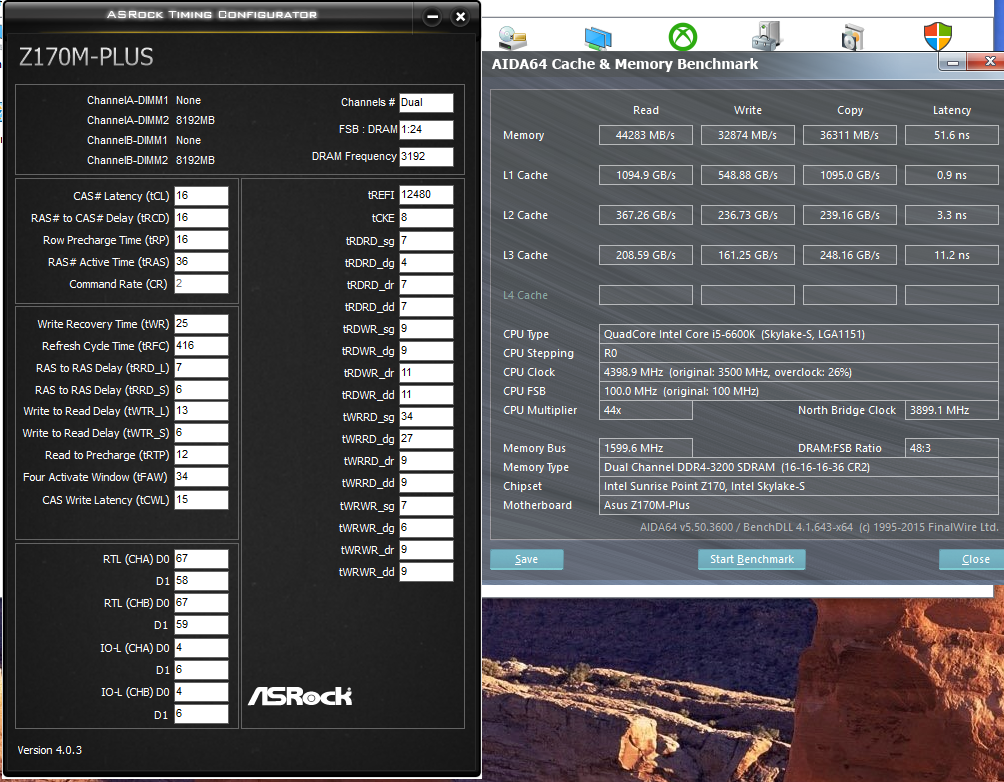Click the Four Activate Window (tFAW) field
Image resolution: width=1004 pixels, height=782 pixels.
(201, 477)
